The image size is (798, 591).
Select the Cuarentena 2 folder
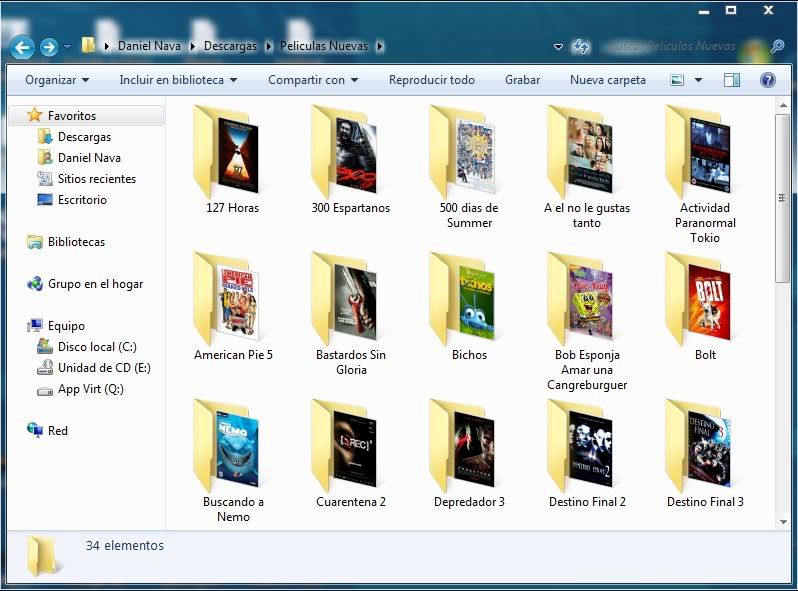351,453
